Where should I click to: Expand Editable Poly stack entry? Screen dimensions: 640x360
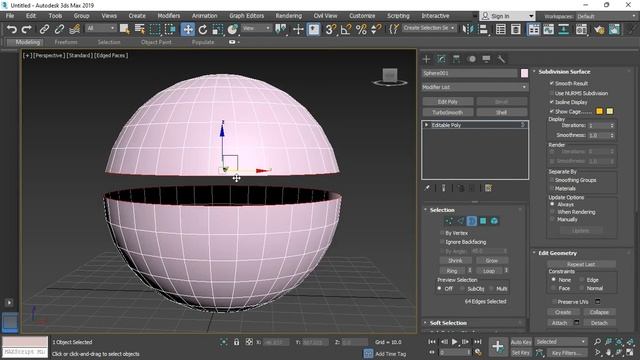(427, 125)
